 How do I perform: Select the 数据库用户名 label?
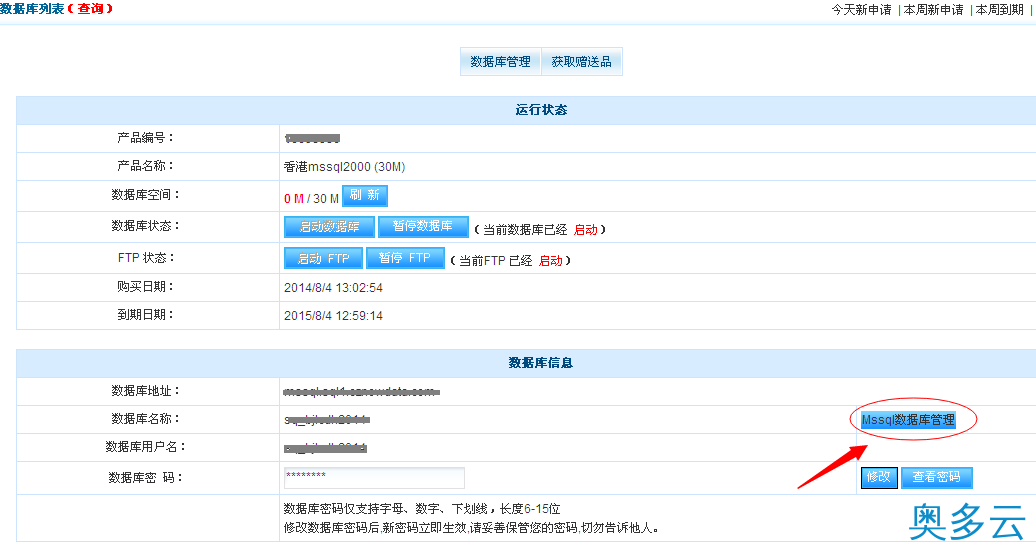[146, 447]
